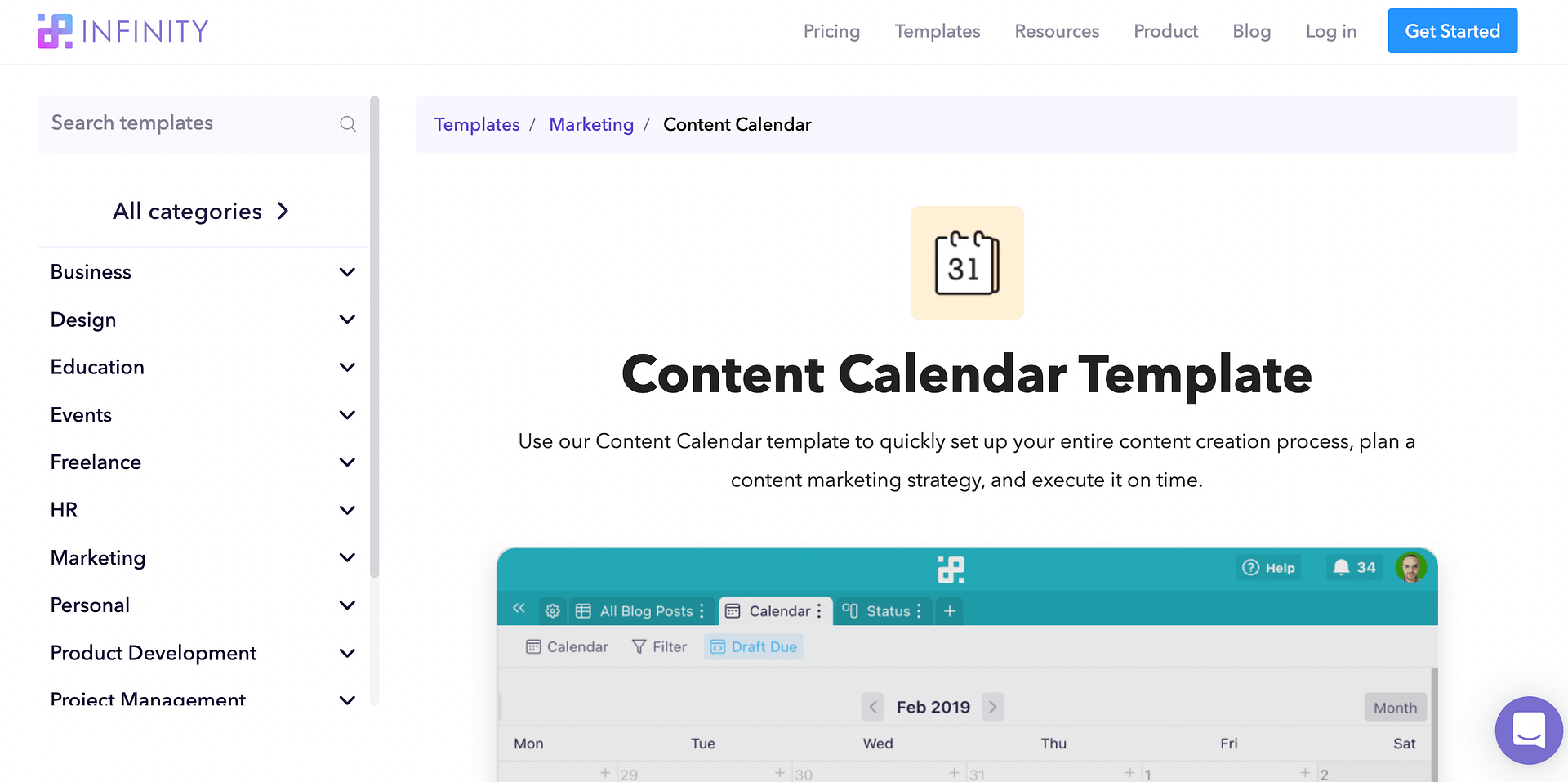Open the Templates breadcrumb link
Viewport: 1568px width, 782px height.
coord(477,124)
